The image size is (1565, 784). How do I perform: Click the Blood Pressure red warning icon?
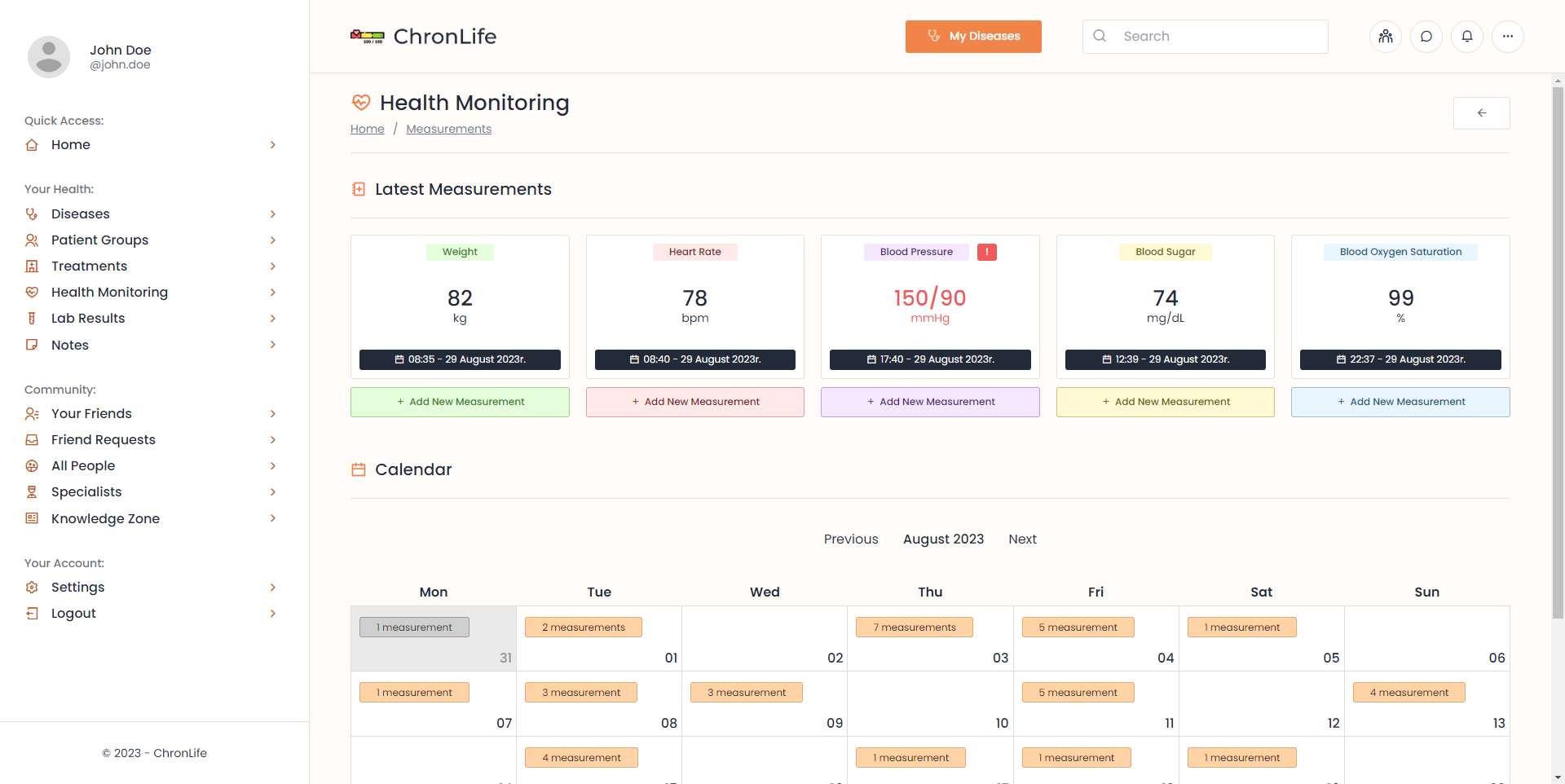(x=987, y=253)
